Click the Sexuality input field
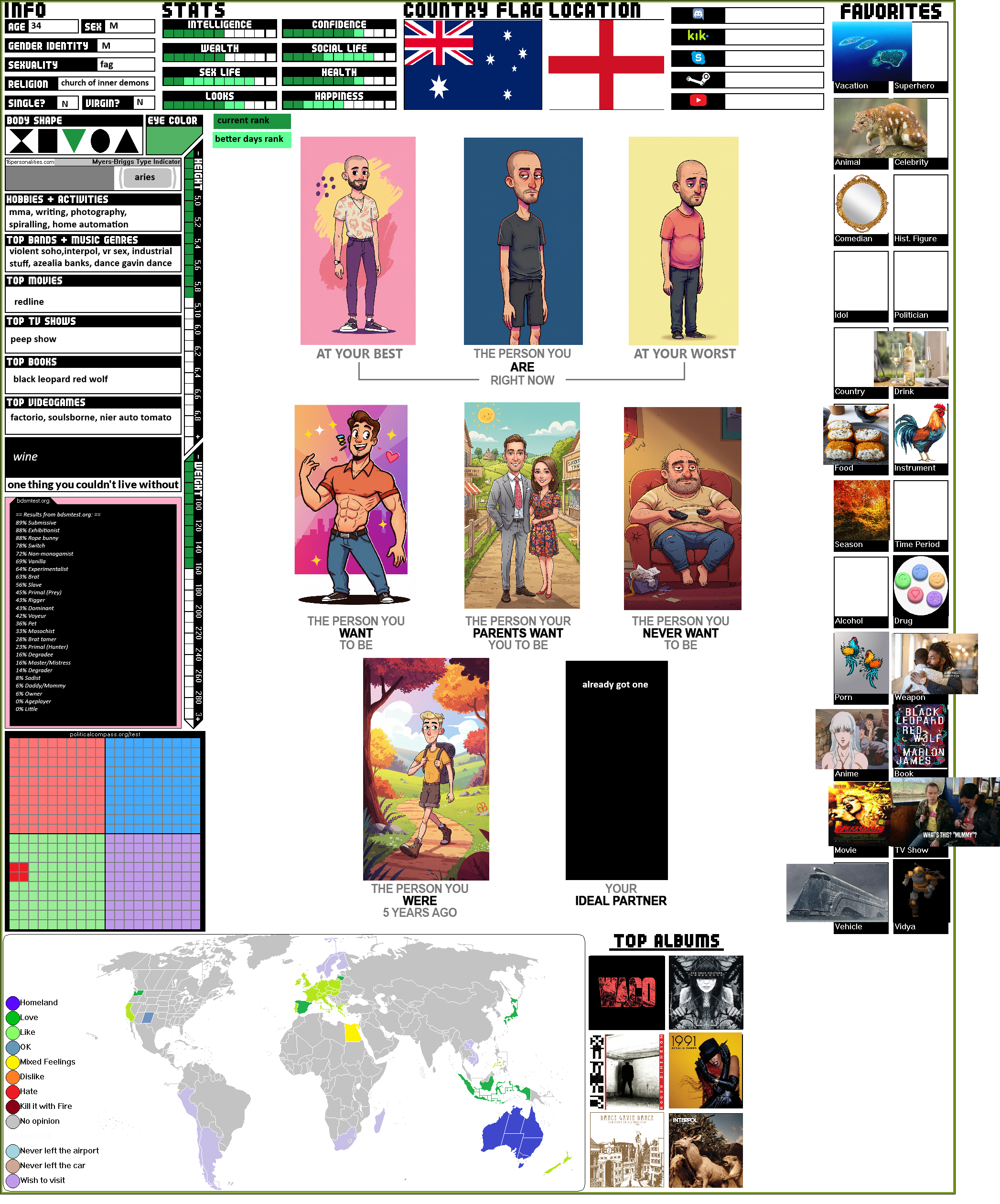 pyautogui.click(x=126, y=65)
